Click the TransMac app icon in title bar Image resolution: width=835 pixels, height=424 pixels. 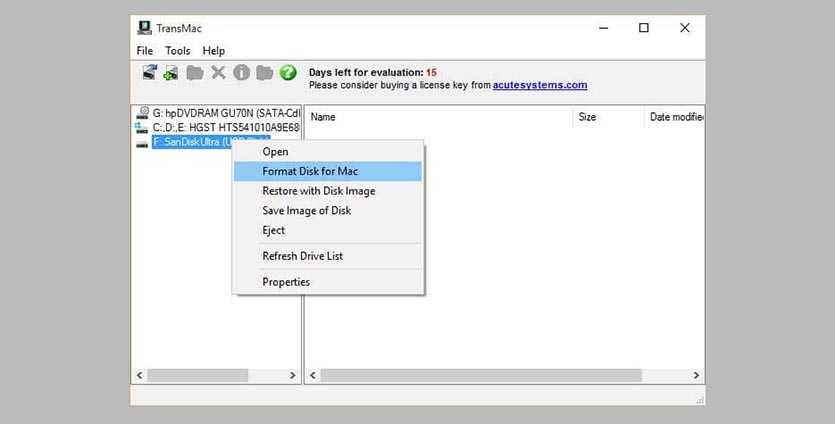coord(145,28)
